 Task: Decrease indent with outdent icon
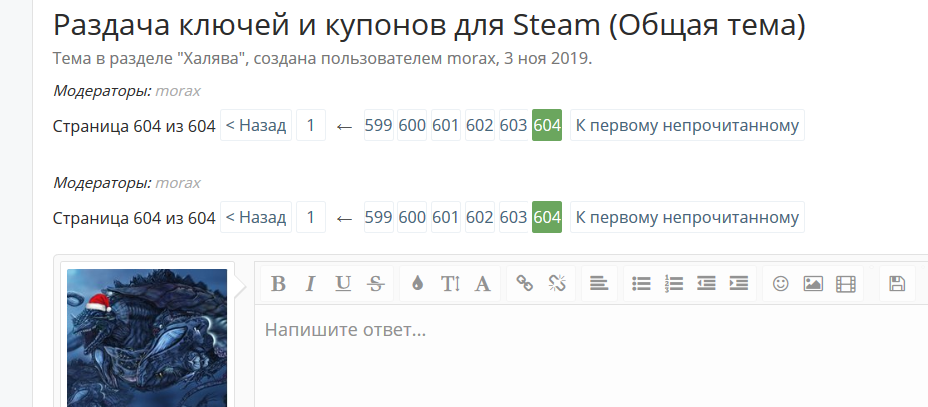706,284
